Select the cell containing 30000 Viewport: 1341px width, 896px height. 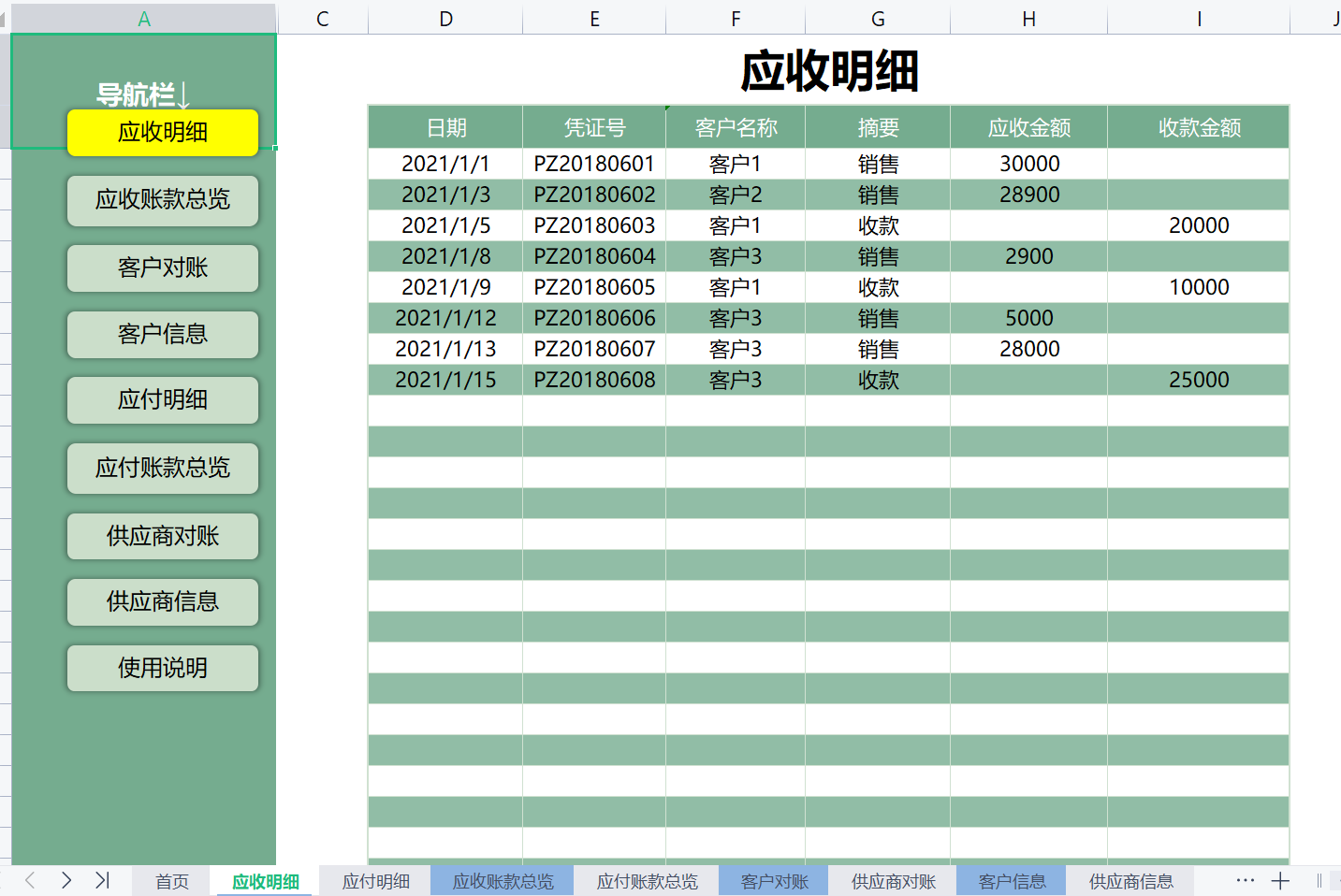pos(1028,163)
